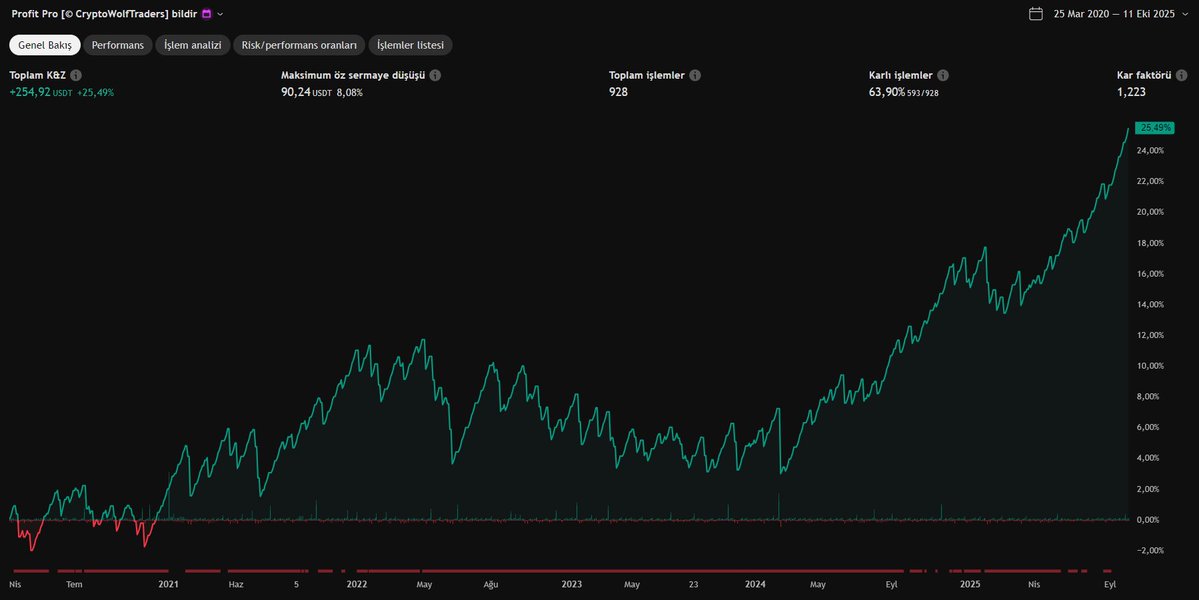Click the 0,00% axis label
1199x600 pixels.
click(1150, 520)
